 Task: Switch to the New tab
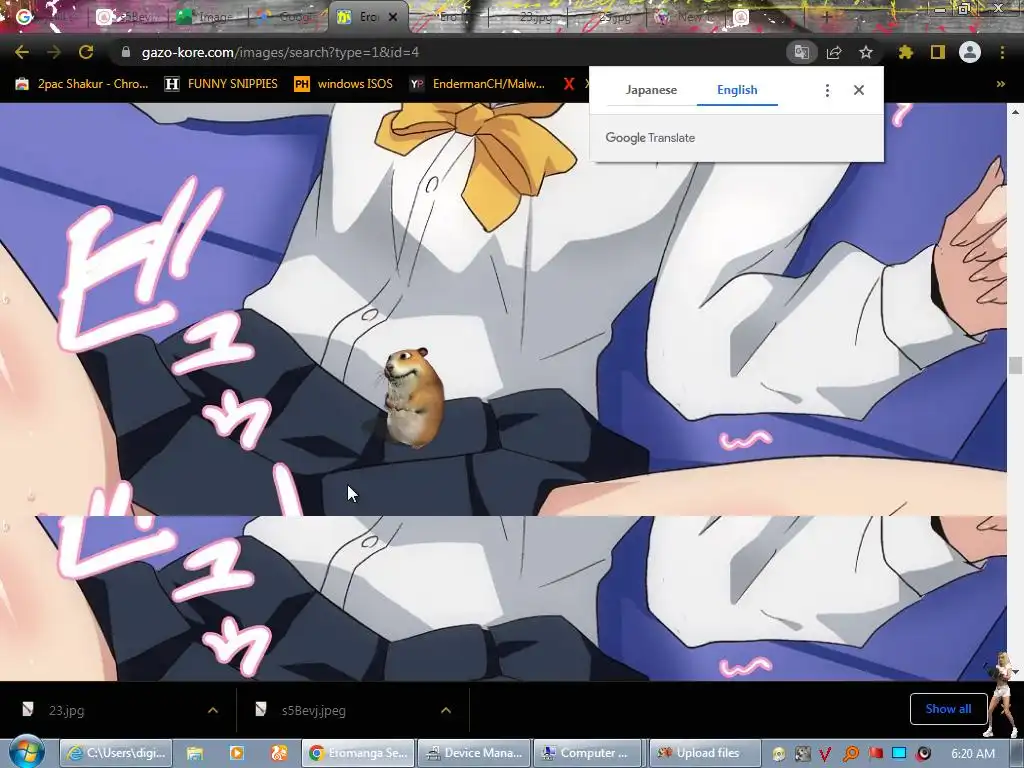686,17
